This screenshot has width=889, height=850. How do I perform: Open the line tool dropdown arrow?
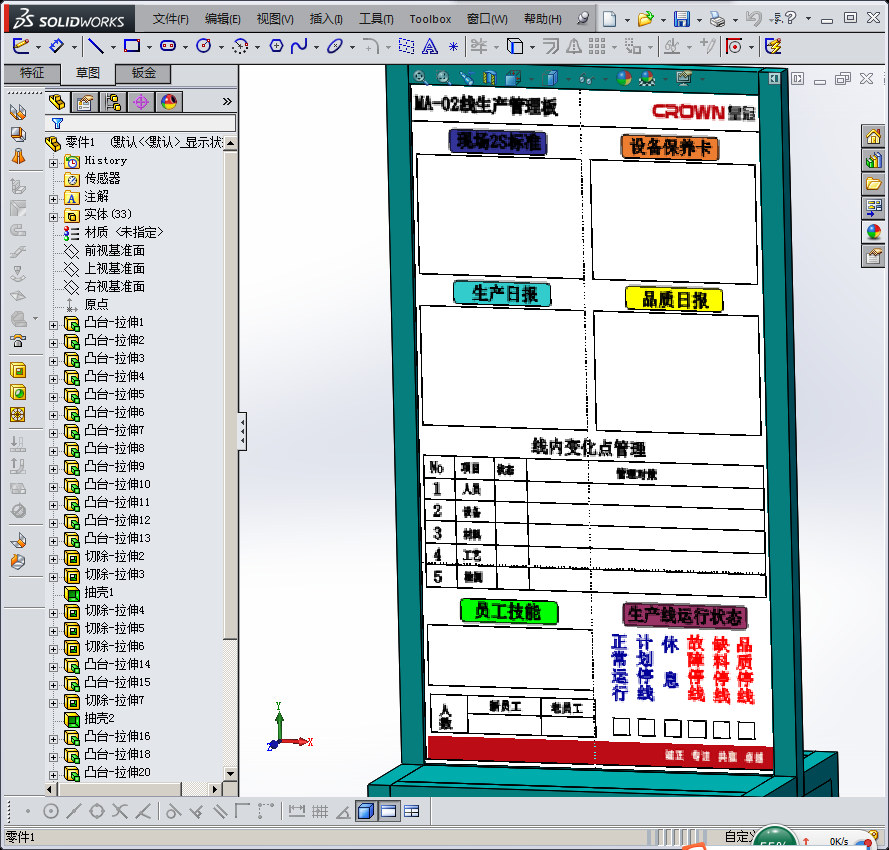[x=112, y=47]
